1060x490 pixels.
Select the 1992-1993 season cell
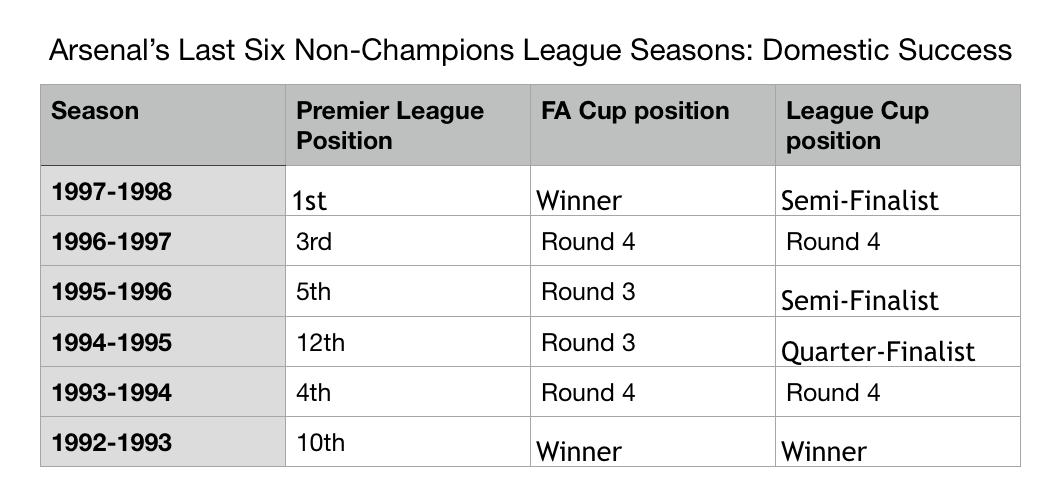point(163,441)
